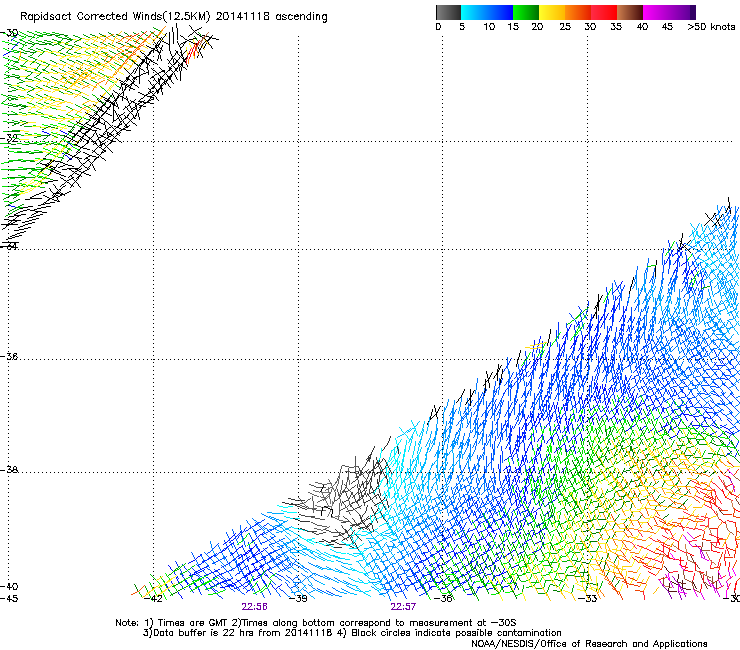Click the brown 35-40 knots legend segment

click(630, 12)
